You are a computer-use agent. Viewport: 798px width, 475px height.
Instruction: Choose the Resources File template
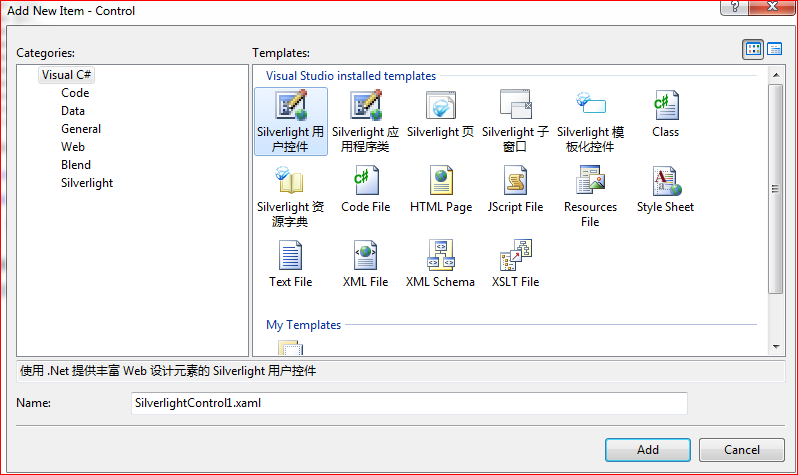pos(590,197)
